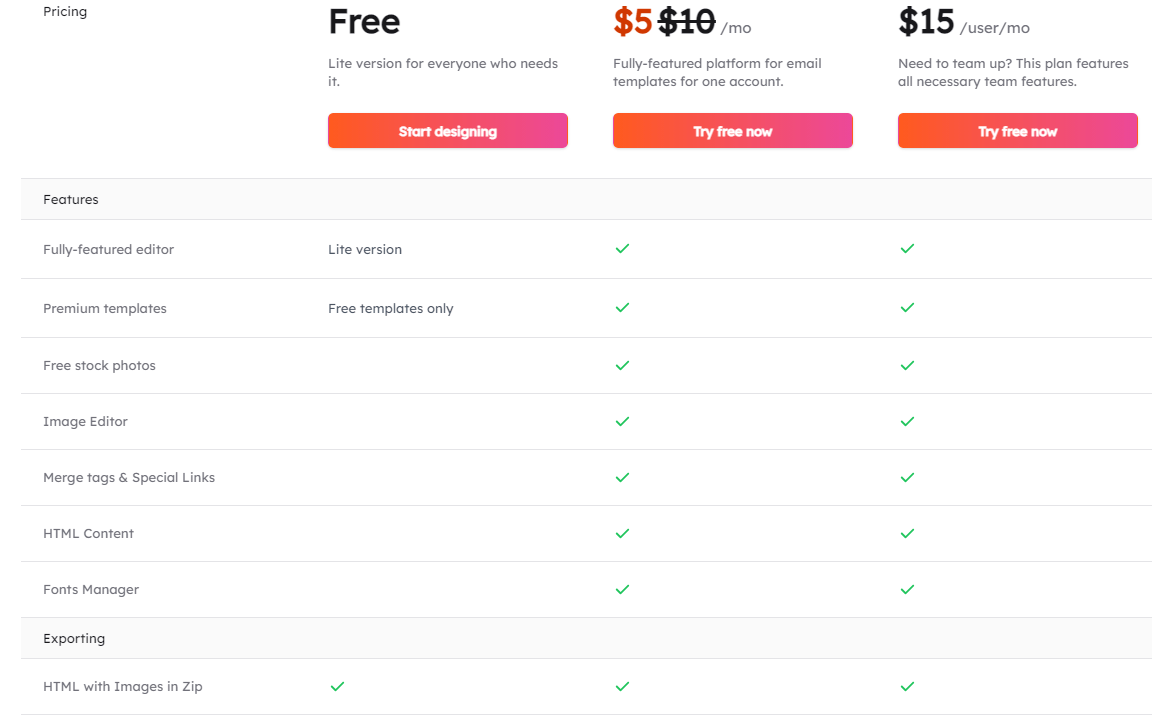Select the Lite version text under Fully-featured editor
1152x721 pixels.
[364, 249]
